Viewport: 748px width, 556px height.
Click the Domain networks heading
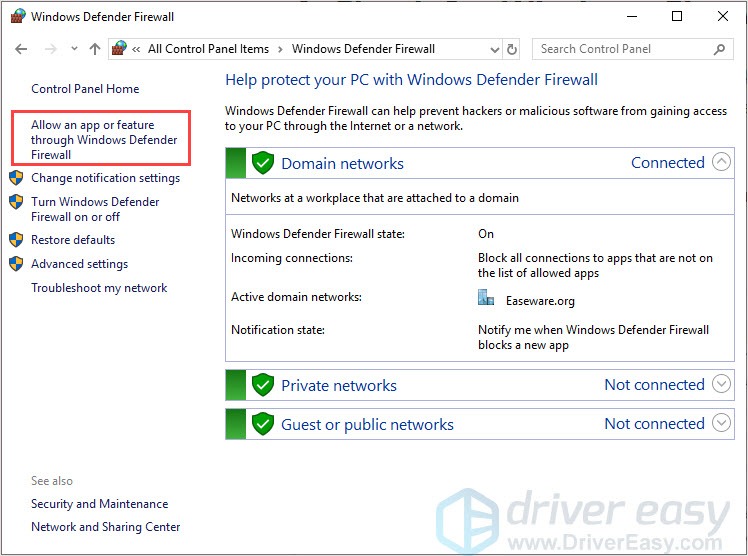[343, 163]
